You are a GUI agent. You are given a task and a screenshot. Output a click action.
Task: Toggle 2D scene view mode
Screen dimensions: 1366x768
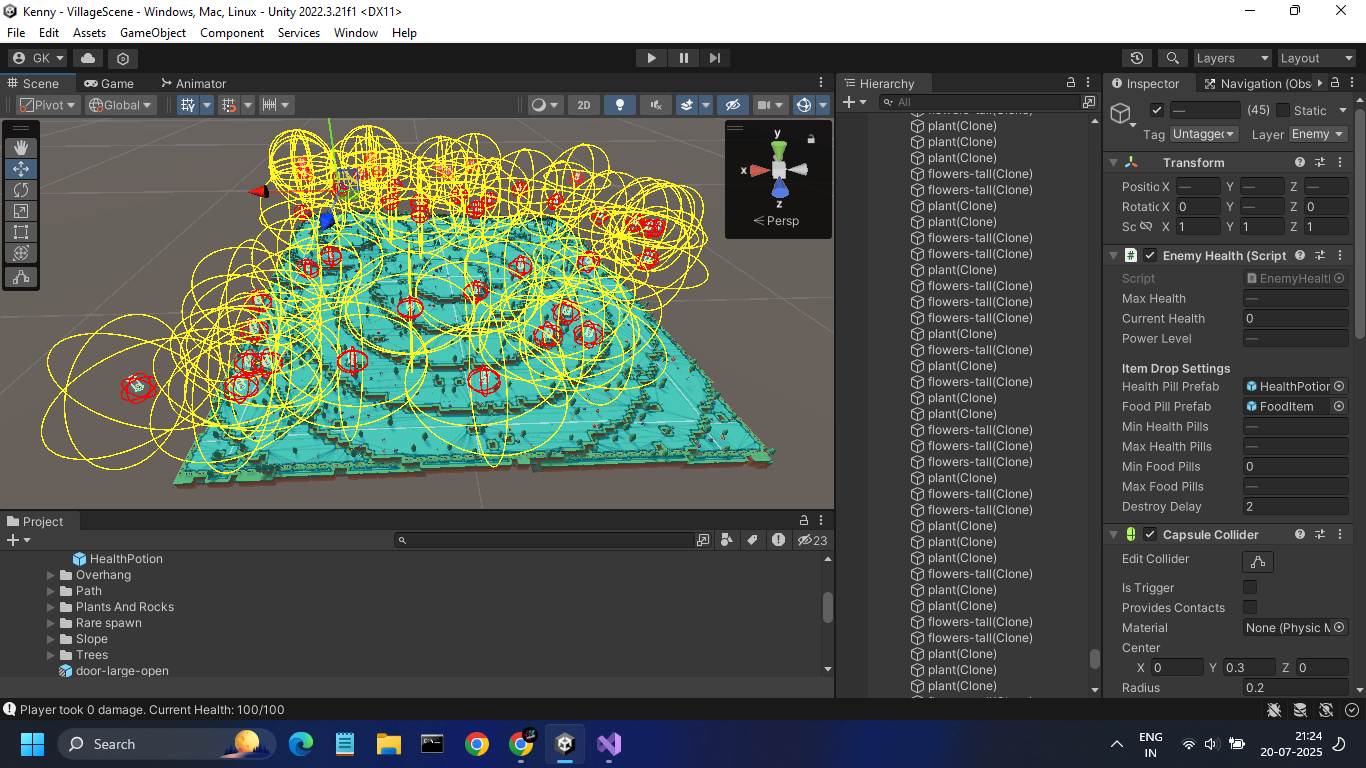tap(584, 105)
